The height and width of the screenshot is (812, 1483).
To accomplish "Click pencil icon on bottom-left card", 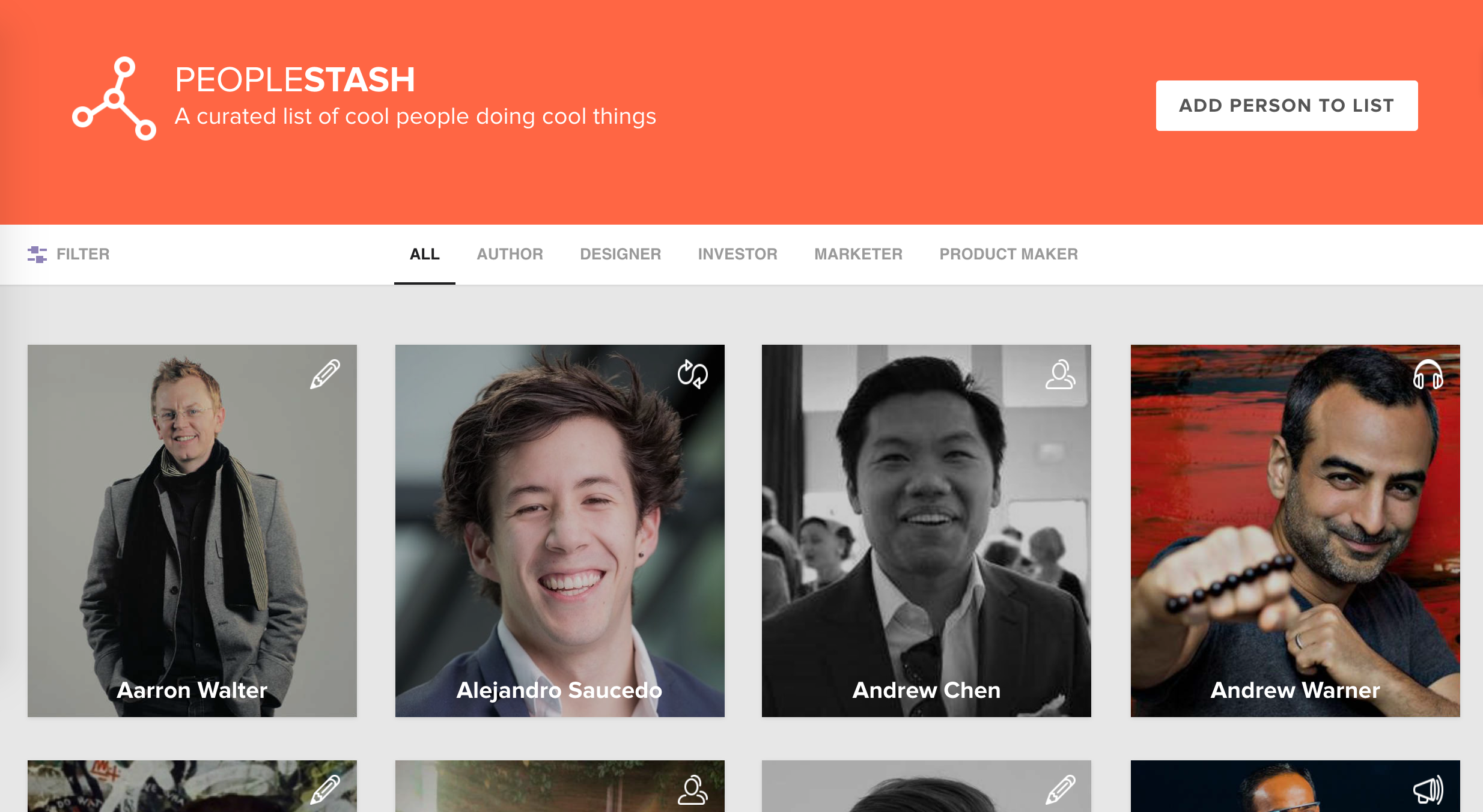I will coord(325,789).
